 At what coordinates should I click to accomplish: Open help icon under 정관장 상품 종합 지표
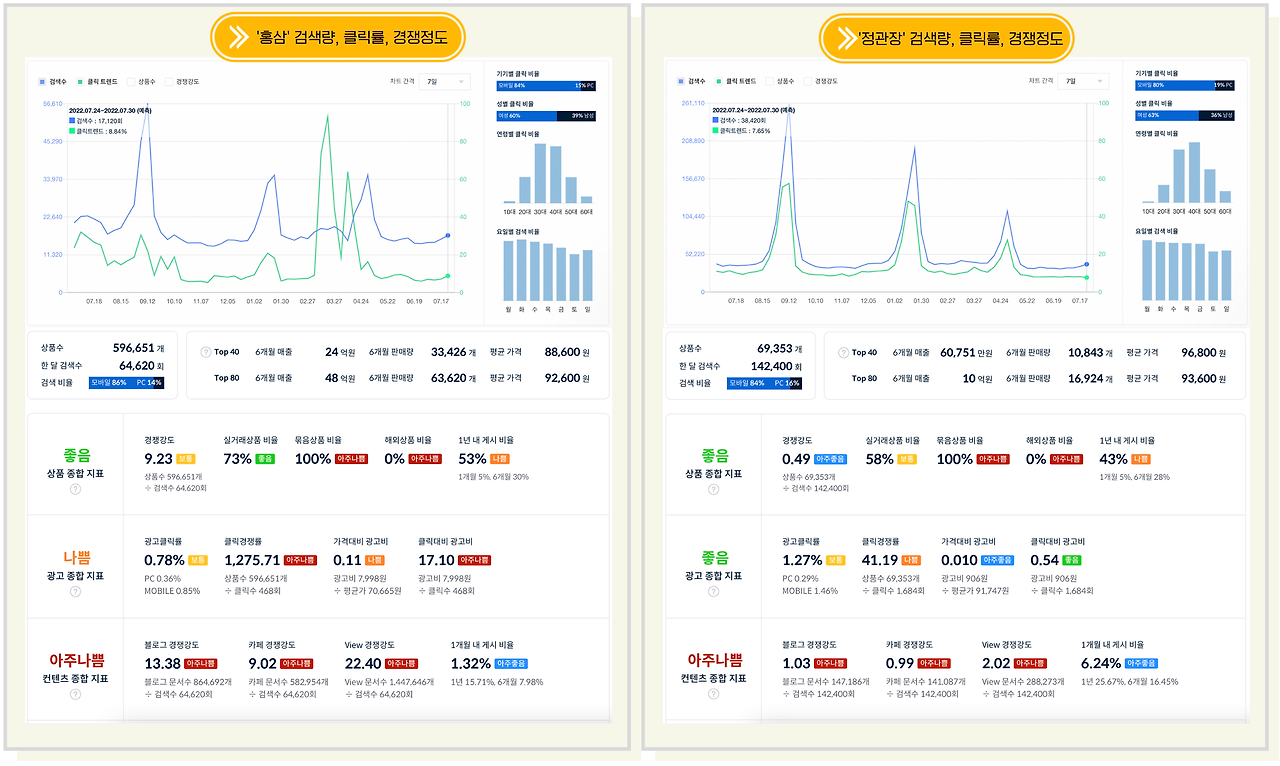tap(714, 489)
